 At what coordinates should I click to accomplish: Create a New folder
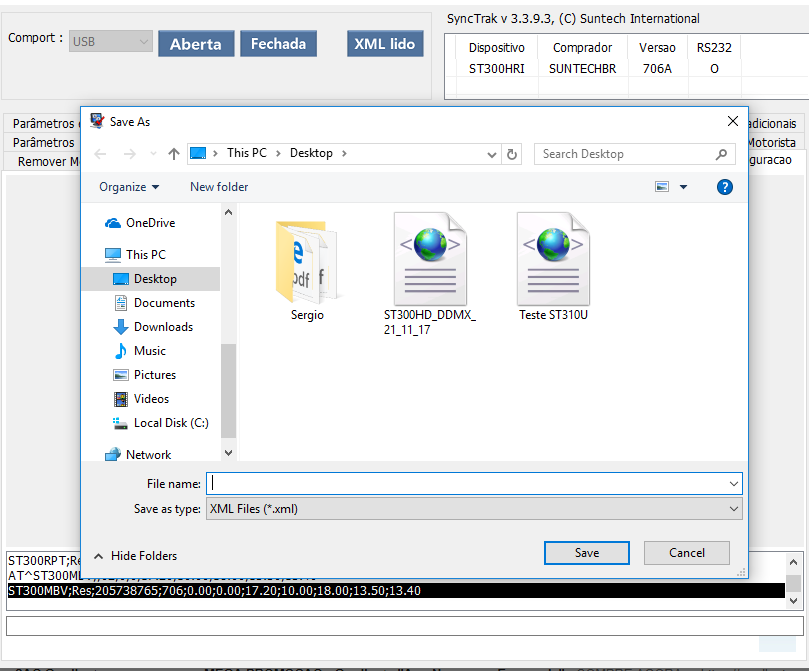coord(219,187)
